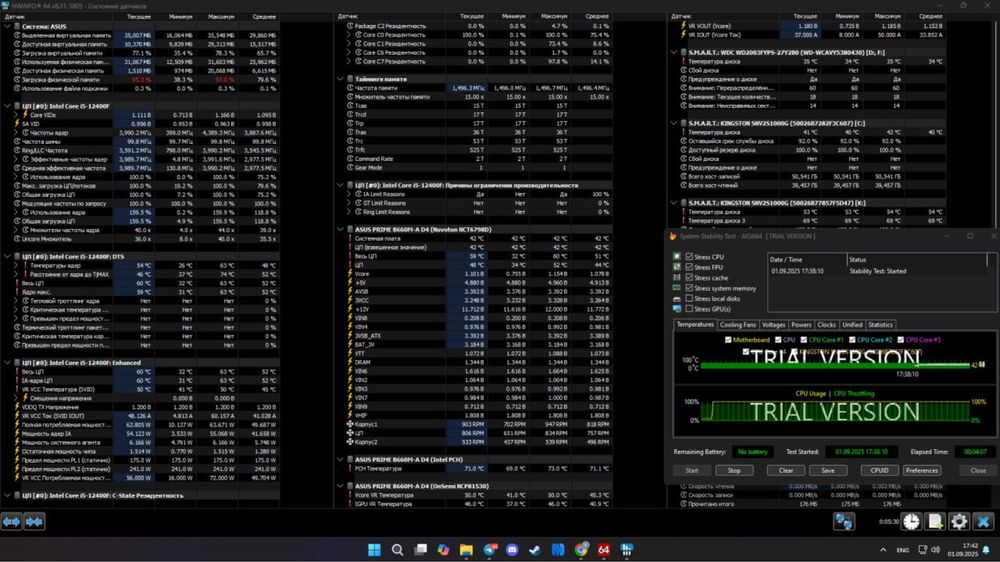Click volume speaker icon in tray
The height and width of the screenshot is (562, 1000).
[936, 550]
